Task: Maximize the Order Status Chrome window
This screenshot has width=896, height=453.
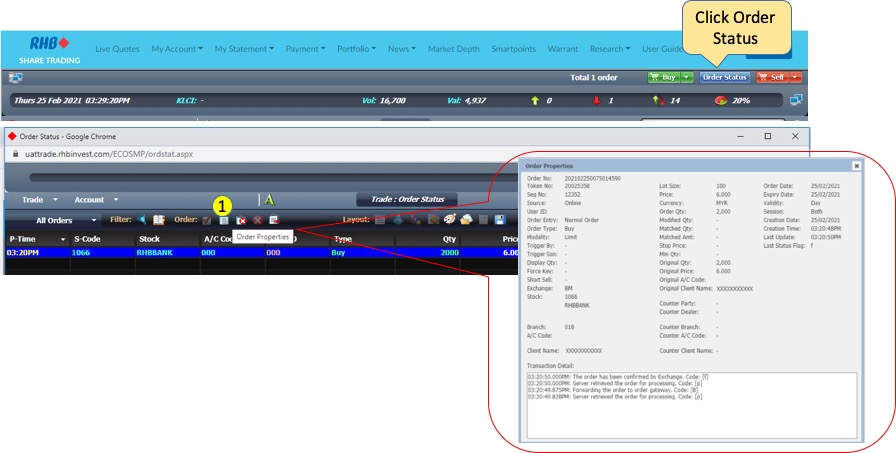Action: [767, 137]
